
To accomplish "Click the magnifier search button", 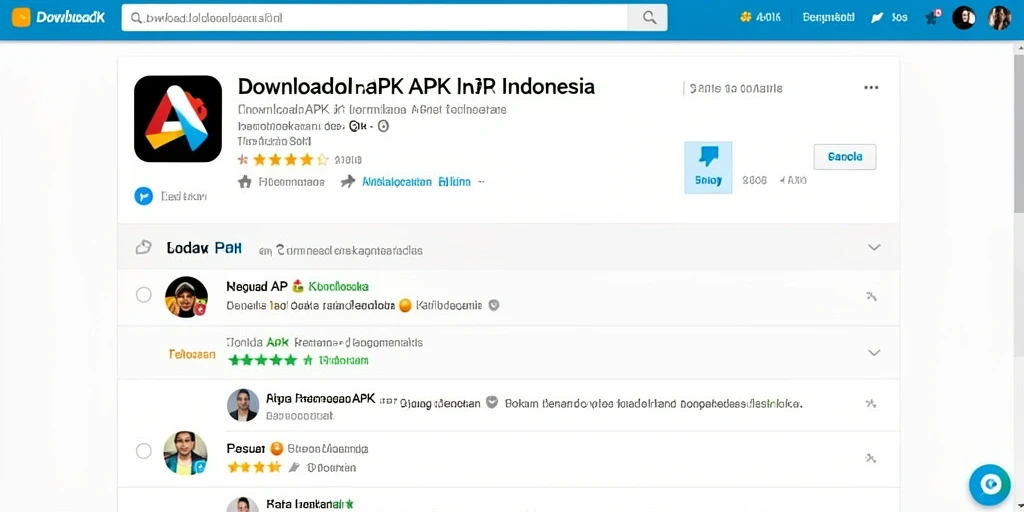I will (648, 18).
